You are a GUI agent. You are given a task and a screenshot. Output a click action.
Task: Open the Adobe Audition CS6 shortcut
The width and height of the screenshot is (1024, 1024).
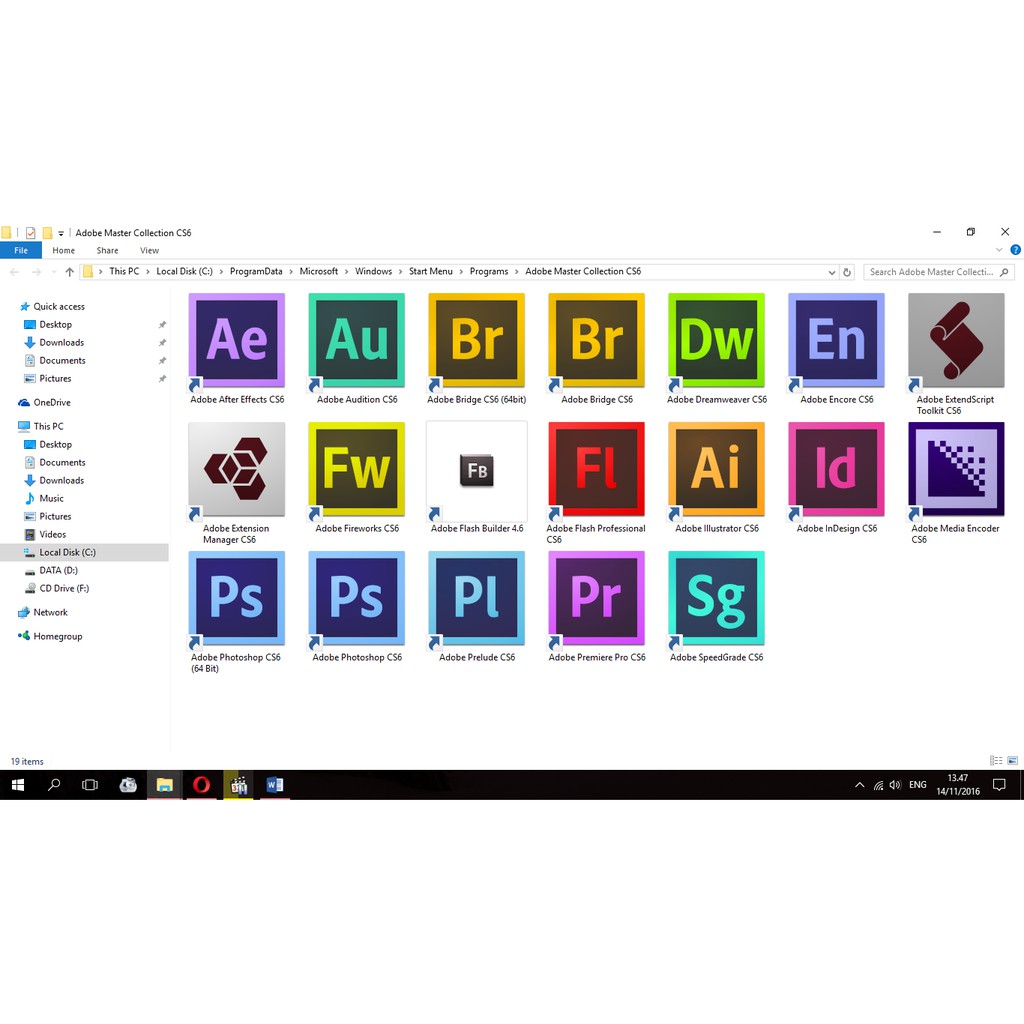pos(357,341)
